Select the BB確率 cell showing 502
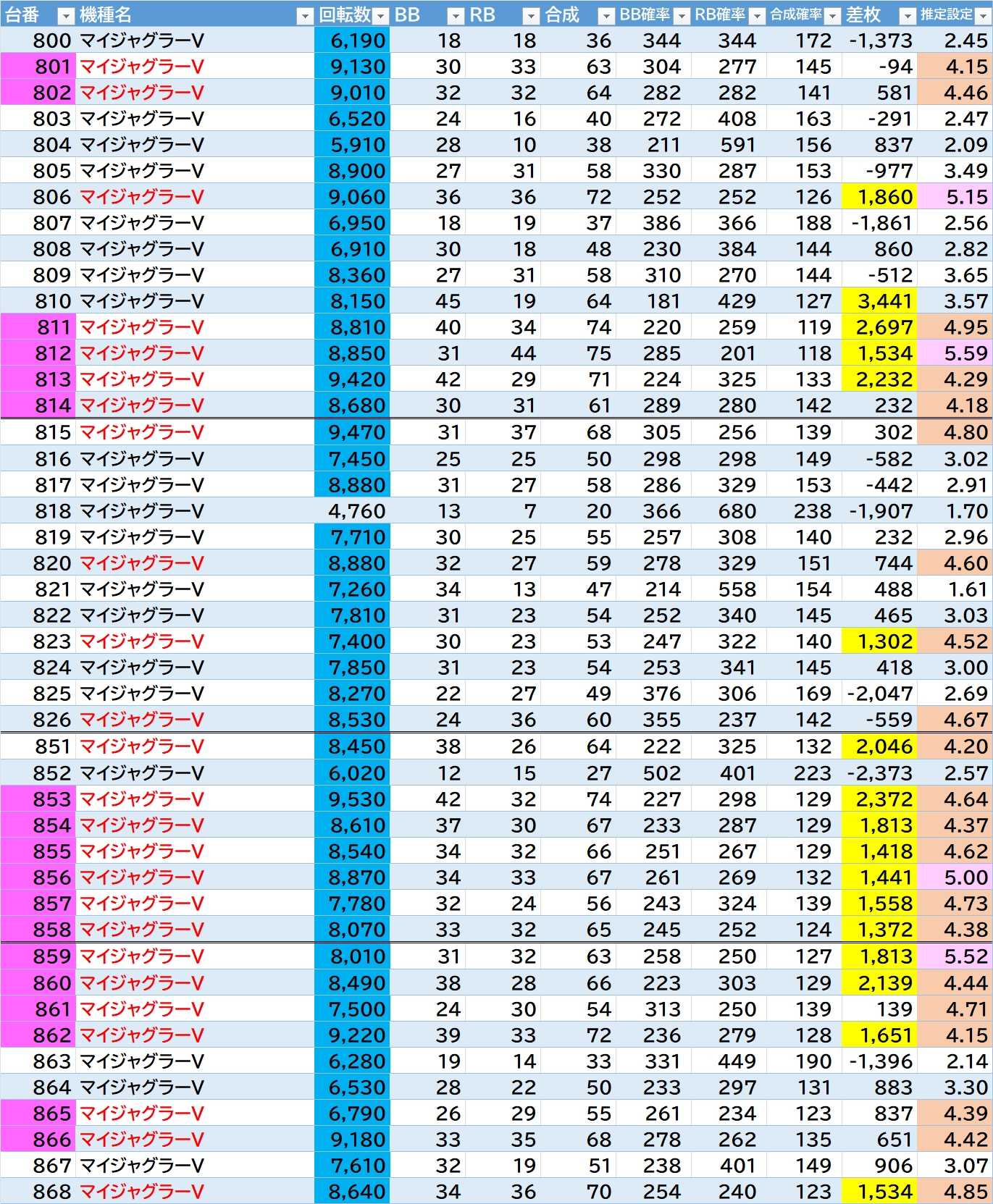The height and width of the screenshot is (1204, 993). [x=653, y=773]
